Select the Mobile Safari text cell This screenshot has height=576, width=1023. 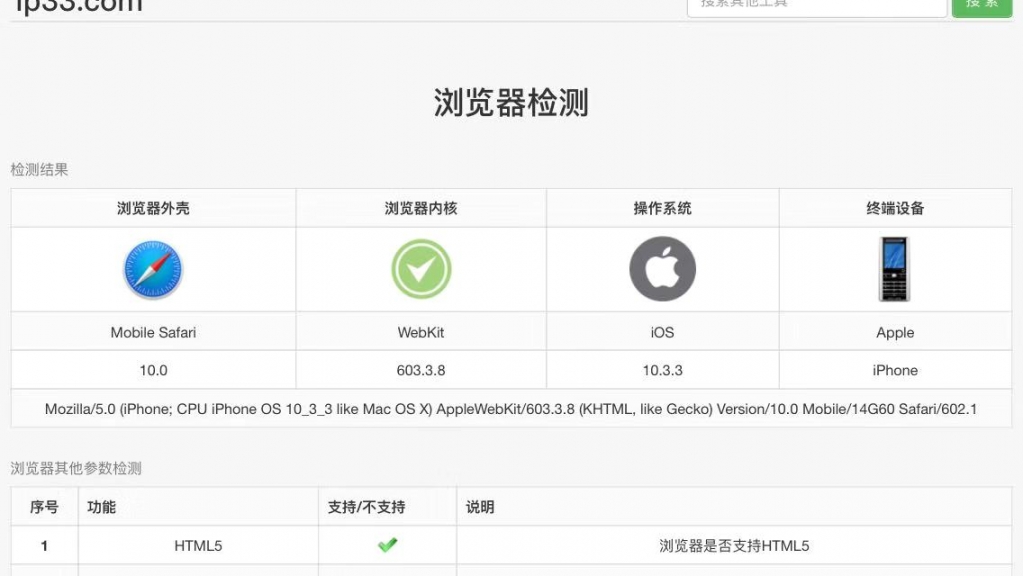[153, 332]
